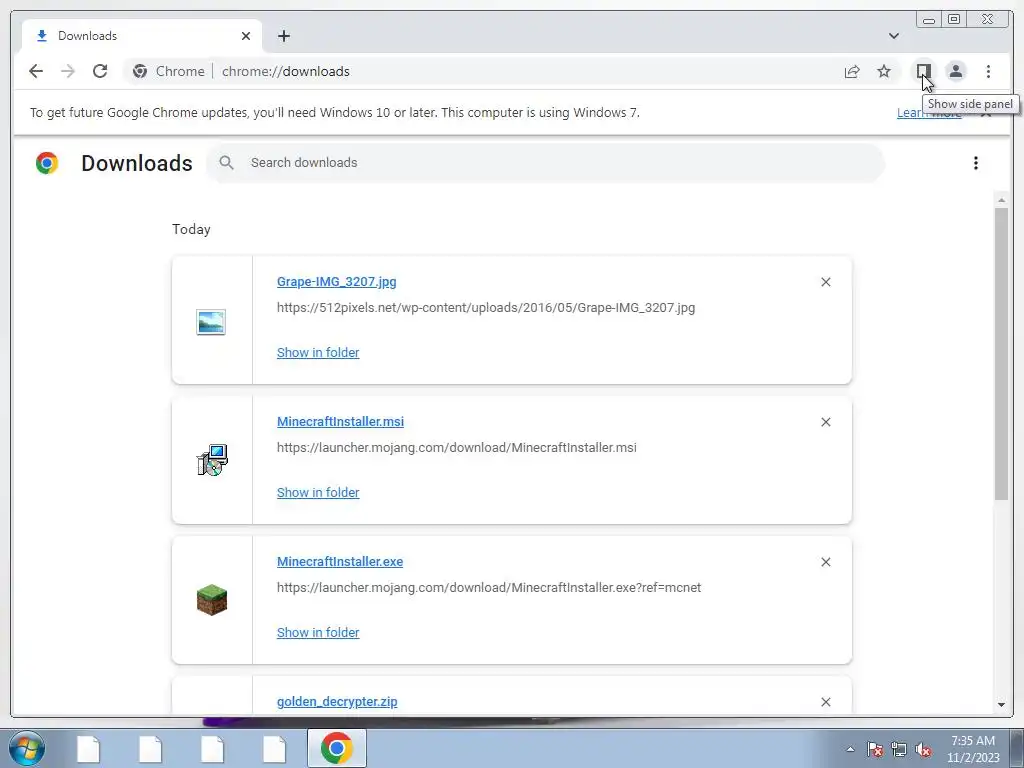Open the profile avatar menu
The height and width of the screenshot is (768, 1024).
[x=955, y=71]
